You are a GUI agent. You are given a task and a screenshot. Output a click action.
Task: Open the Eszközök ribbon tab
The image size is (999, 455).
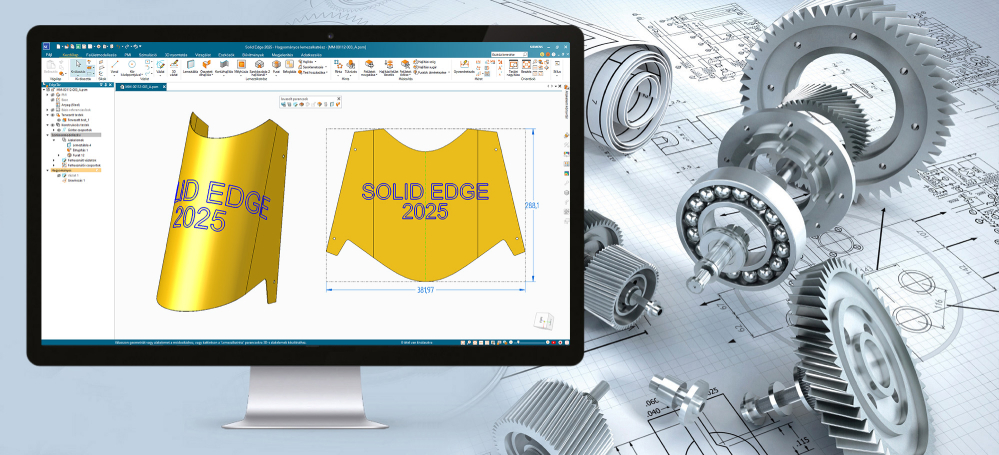tap(226, 55)
